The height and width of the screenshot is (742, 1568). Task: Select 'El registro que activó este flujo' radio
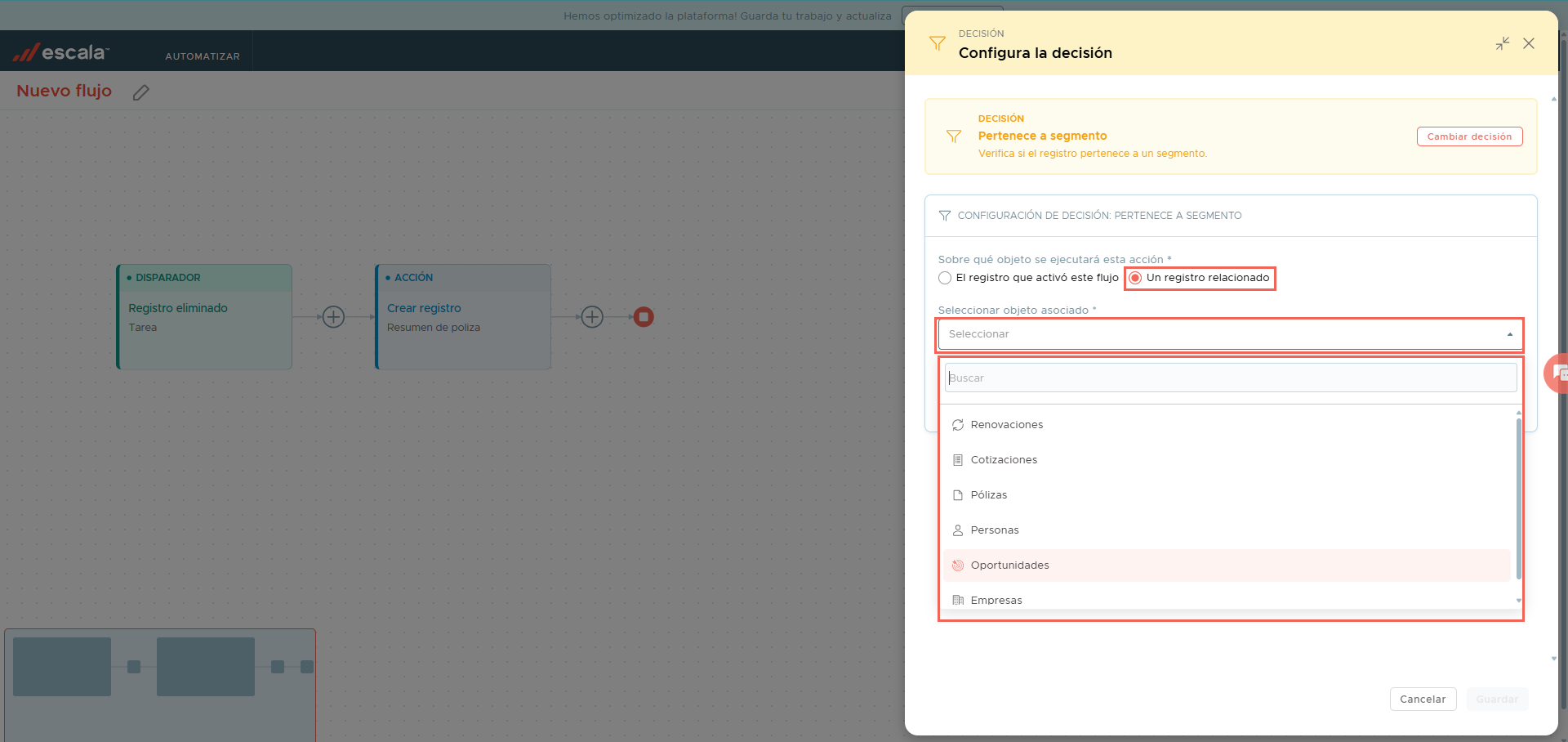(x=945, y=278)
